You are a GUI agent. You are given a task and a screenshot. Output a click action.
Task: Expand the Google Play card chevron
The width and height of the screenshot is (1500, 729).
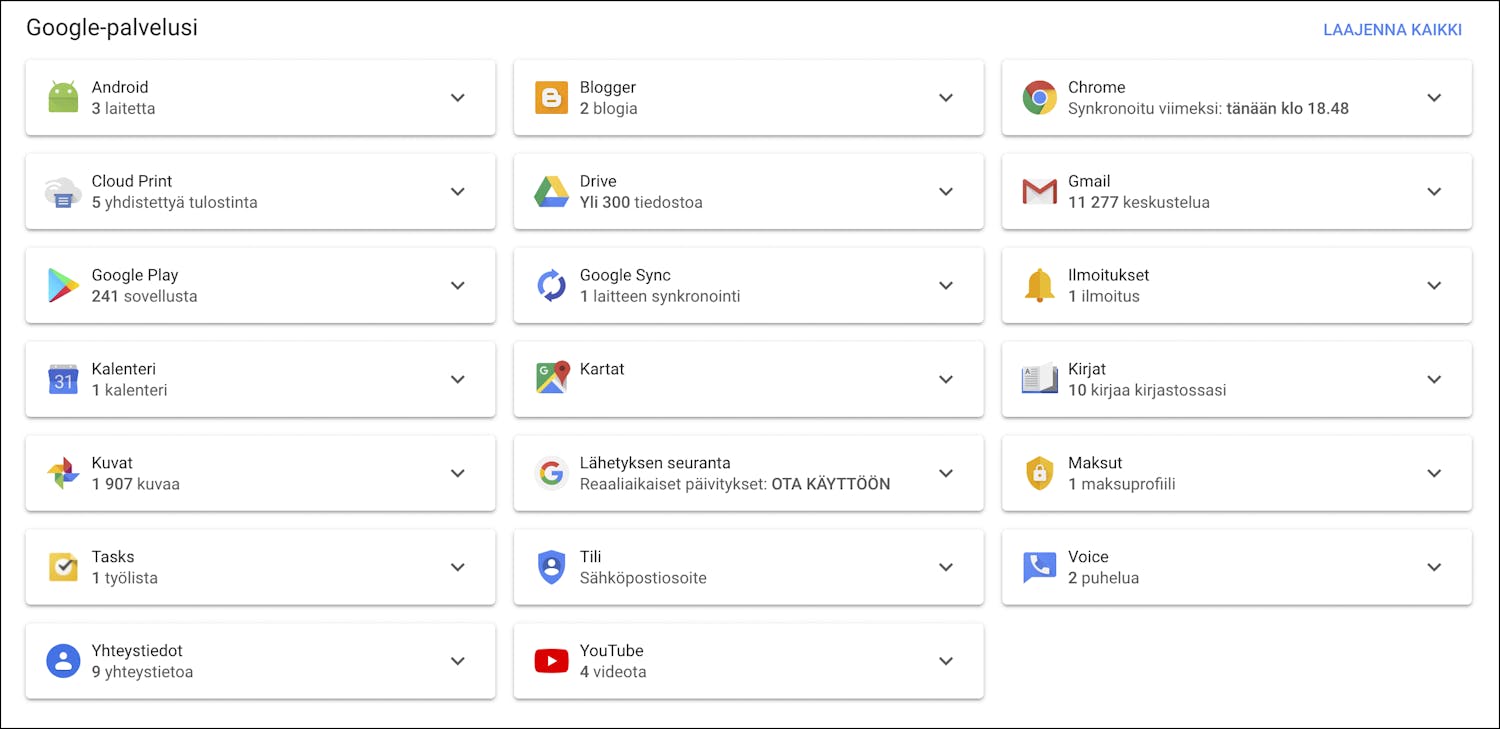click(458, 286)
